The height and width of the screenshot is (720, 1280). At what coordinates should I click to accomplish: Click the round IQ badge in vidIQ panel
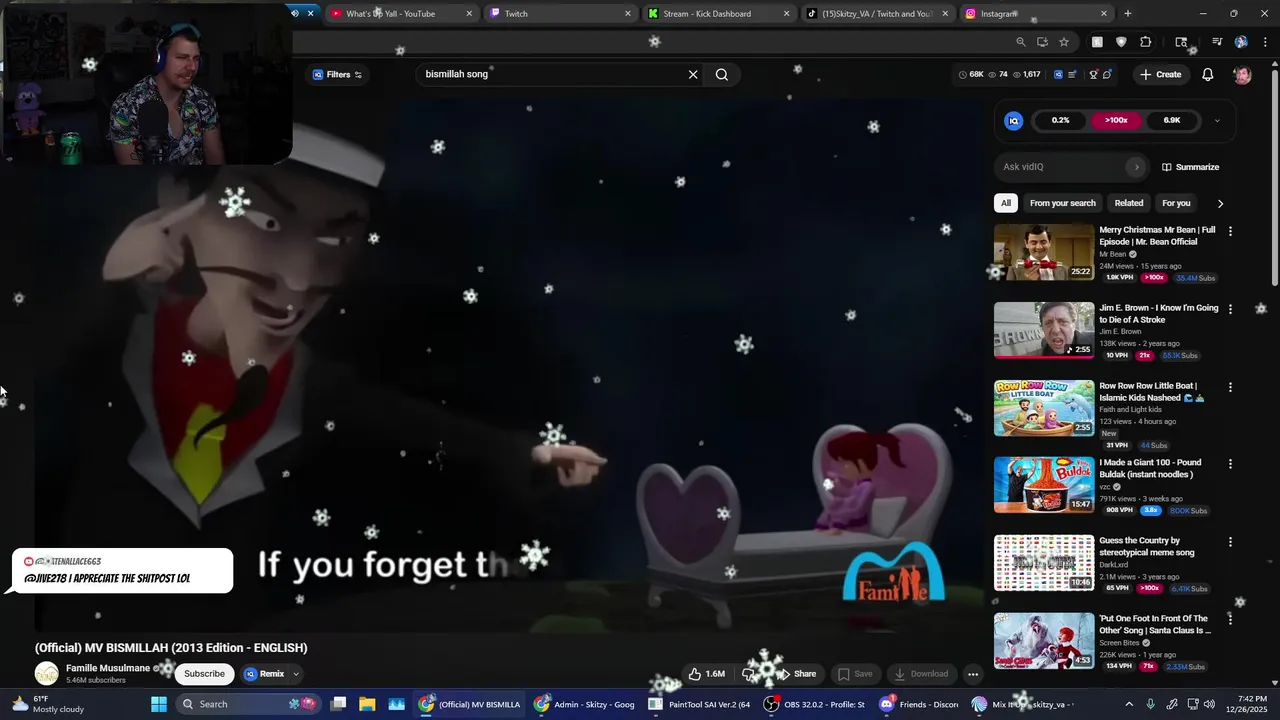point(1014,120)
